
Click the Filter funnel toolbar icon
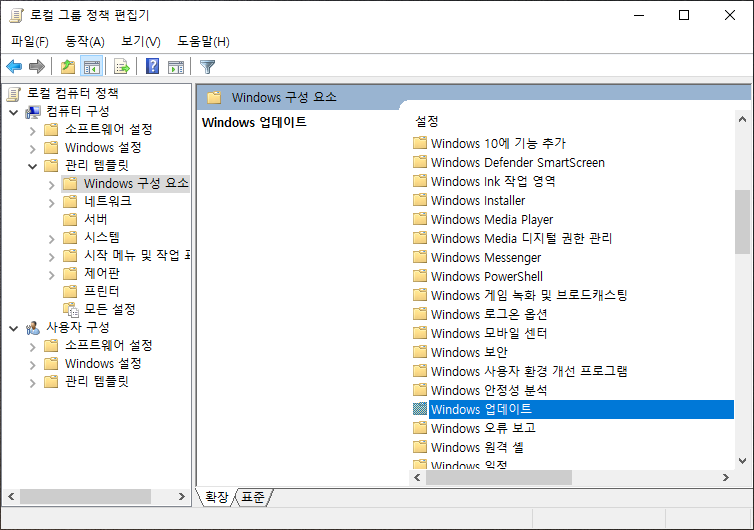tap(207, 66)
